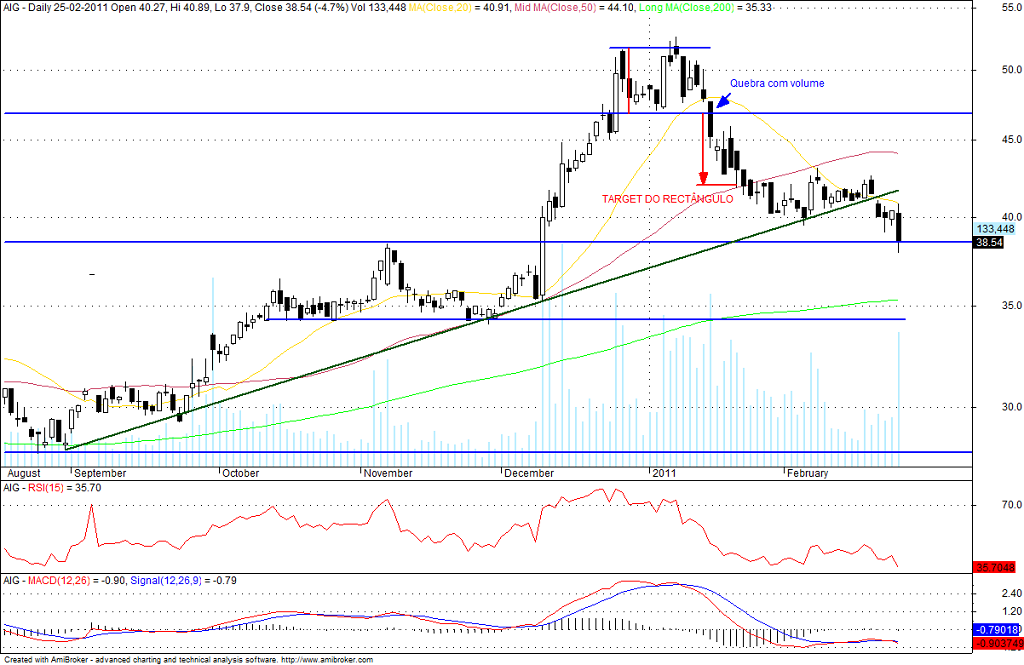Click the AIG Daily 25-02-2011 chart title
The width and height of the screenshot is (1024, 665).
pos(204,7)
